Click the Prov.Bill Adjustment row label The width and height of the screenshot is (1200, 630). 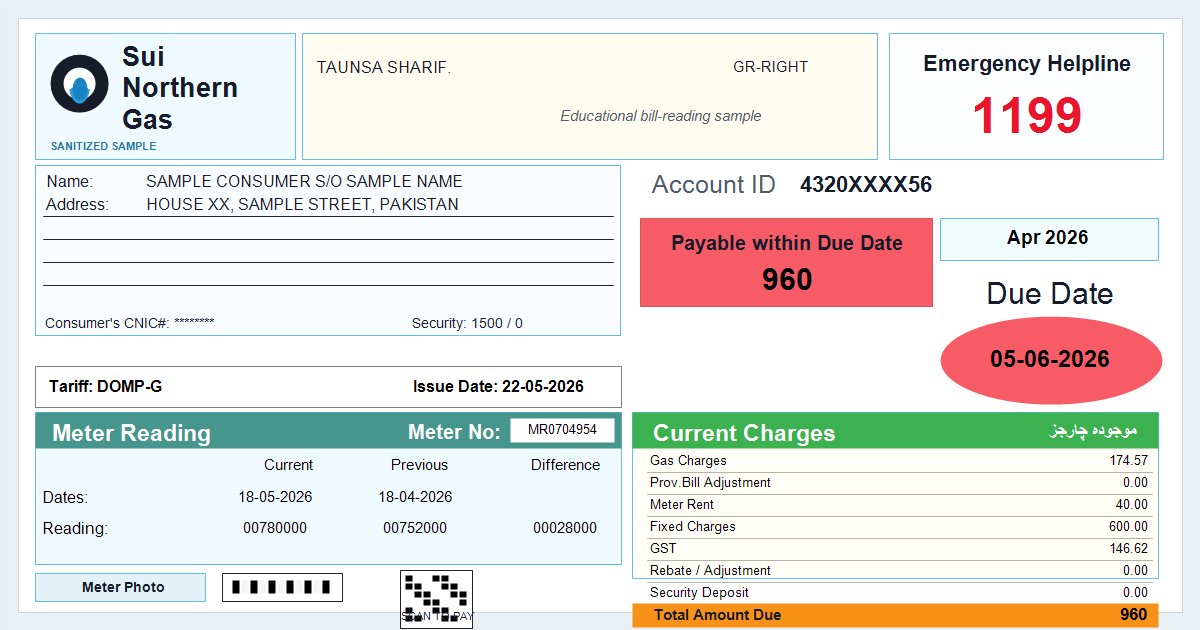[x=710, y=483]
